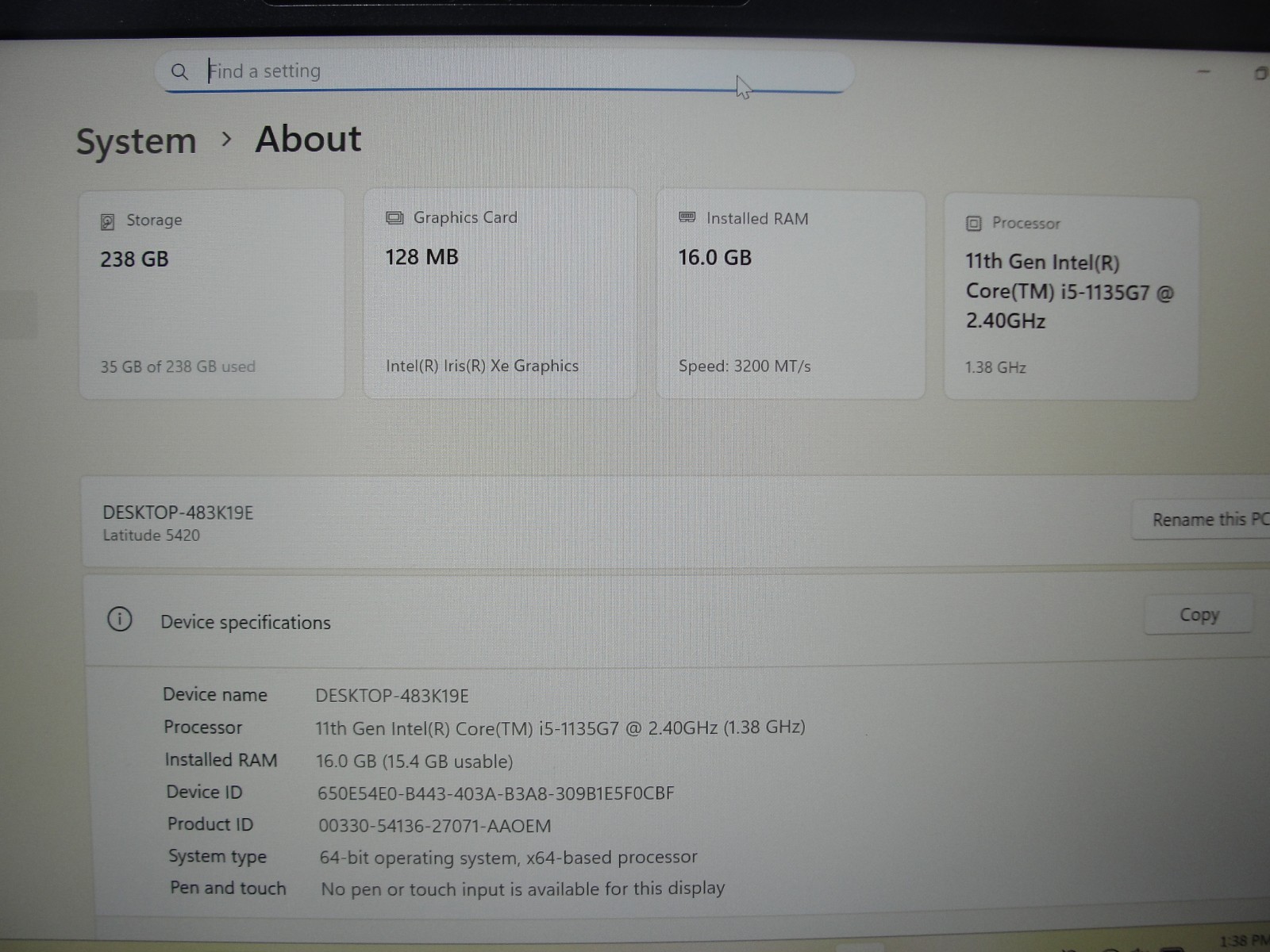This screenshot has width=1270, height=952.
Task: Open the Storage card showing 238 GB
Action: pos(212,294)
